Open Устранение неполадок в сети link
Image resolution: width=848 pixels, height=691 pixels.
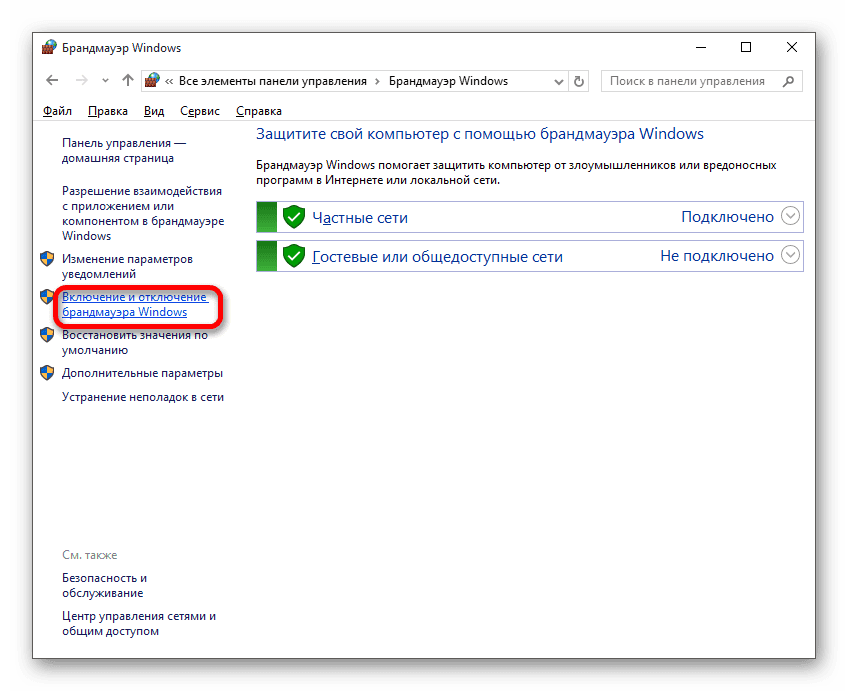pos(143,397)
